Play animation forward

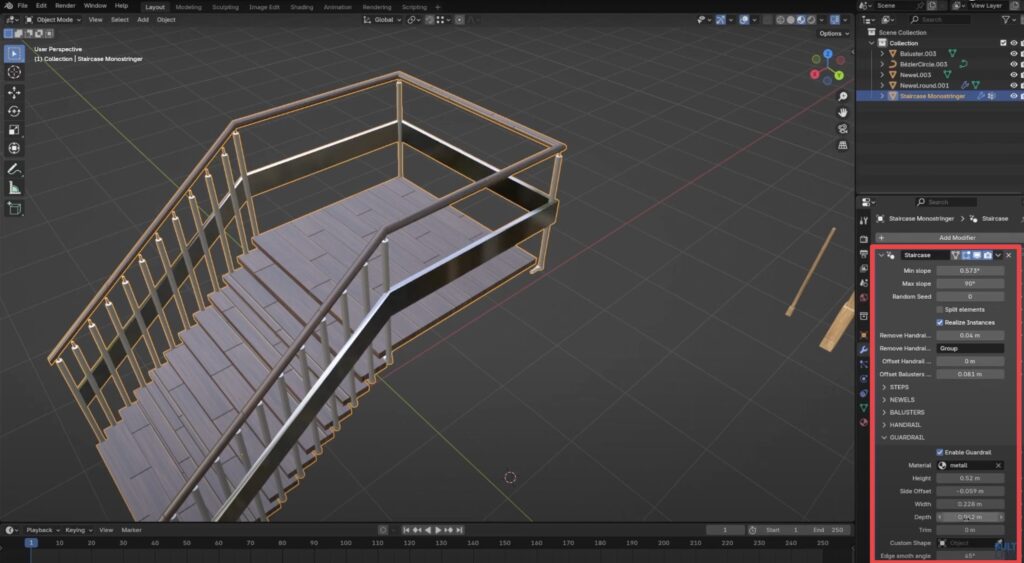point(438,530)
